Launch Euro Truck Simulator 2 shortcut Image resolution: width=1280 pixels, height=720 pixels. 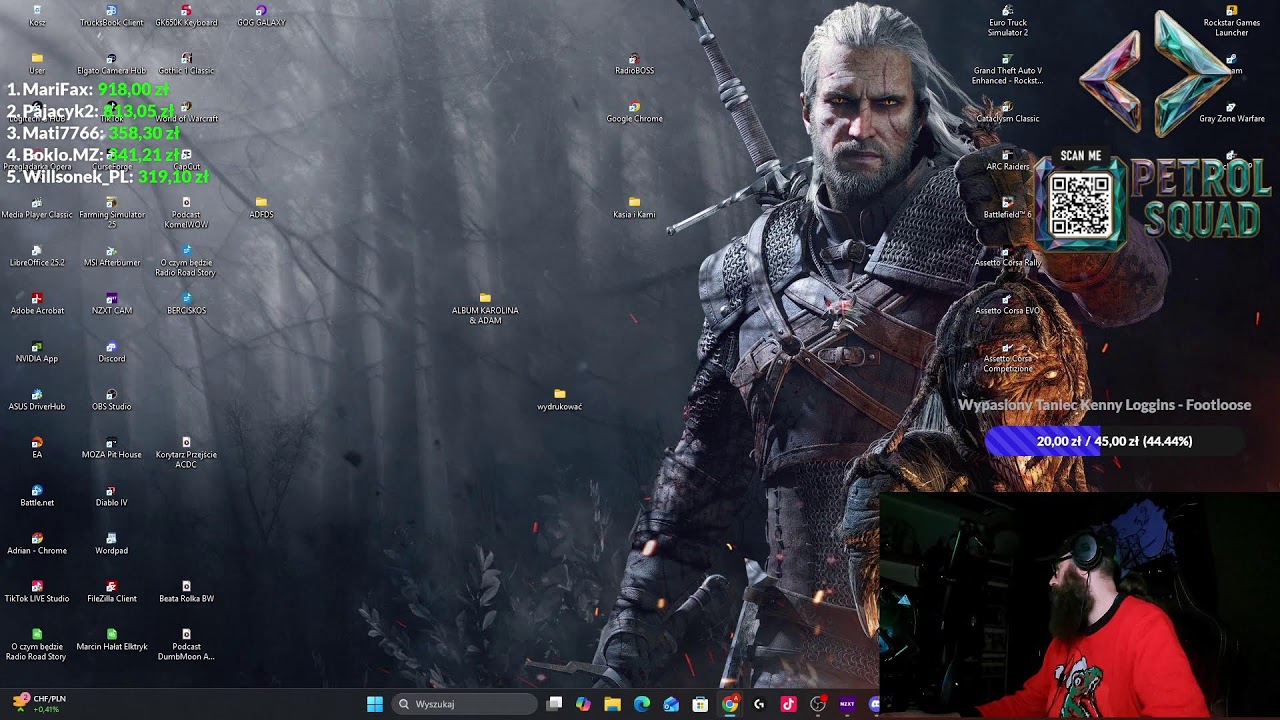(x=1007, y=20)
